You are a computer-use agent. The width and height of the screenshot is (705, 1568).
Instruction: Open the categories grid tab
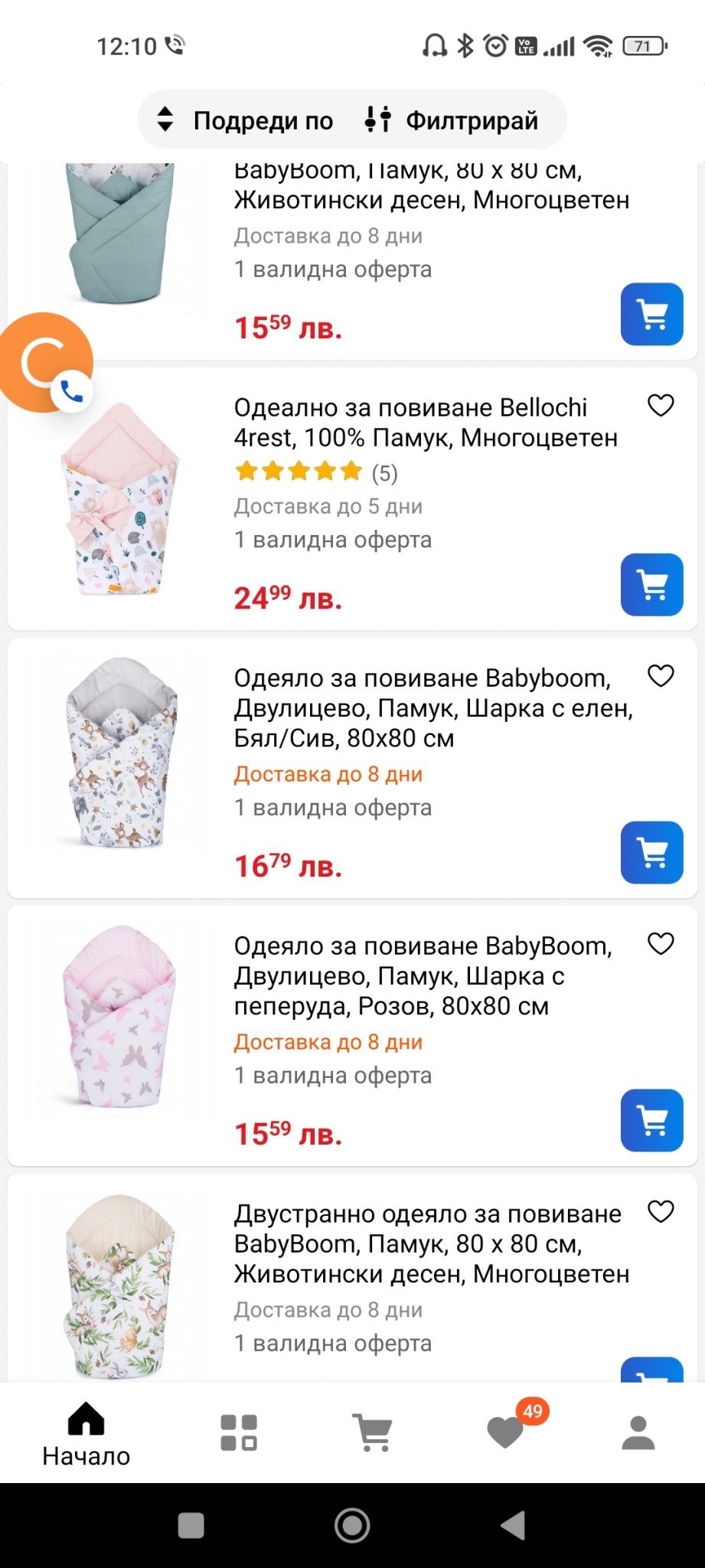239,1432
